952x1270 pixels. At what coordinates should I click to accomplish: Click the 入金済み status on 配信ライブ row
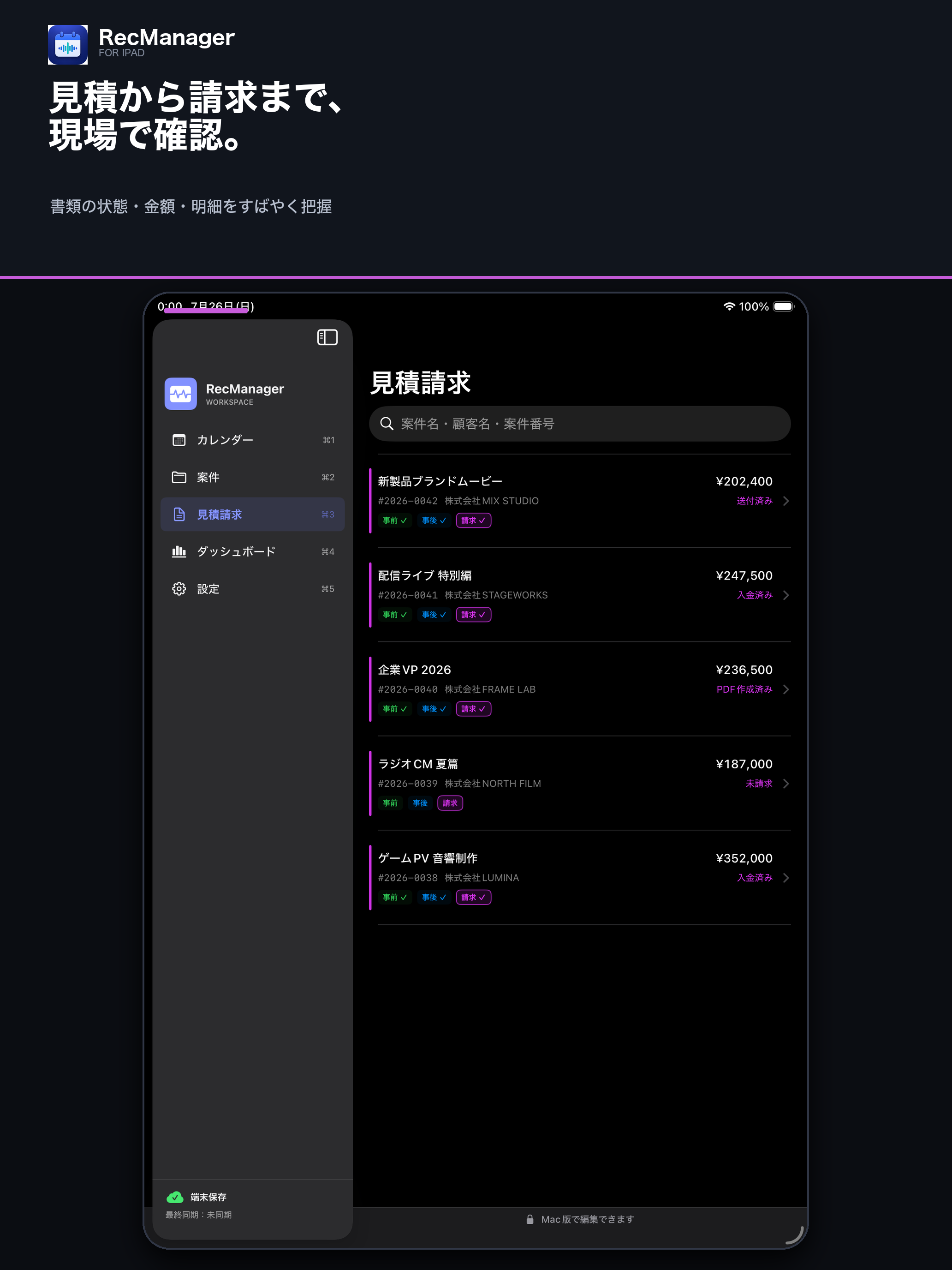pos(755,595)
